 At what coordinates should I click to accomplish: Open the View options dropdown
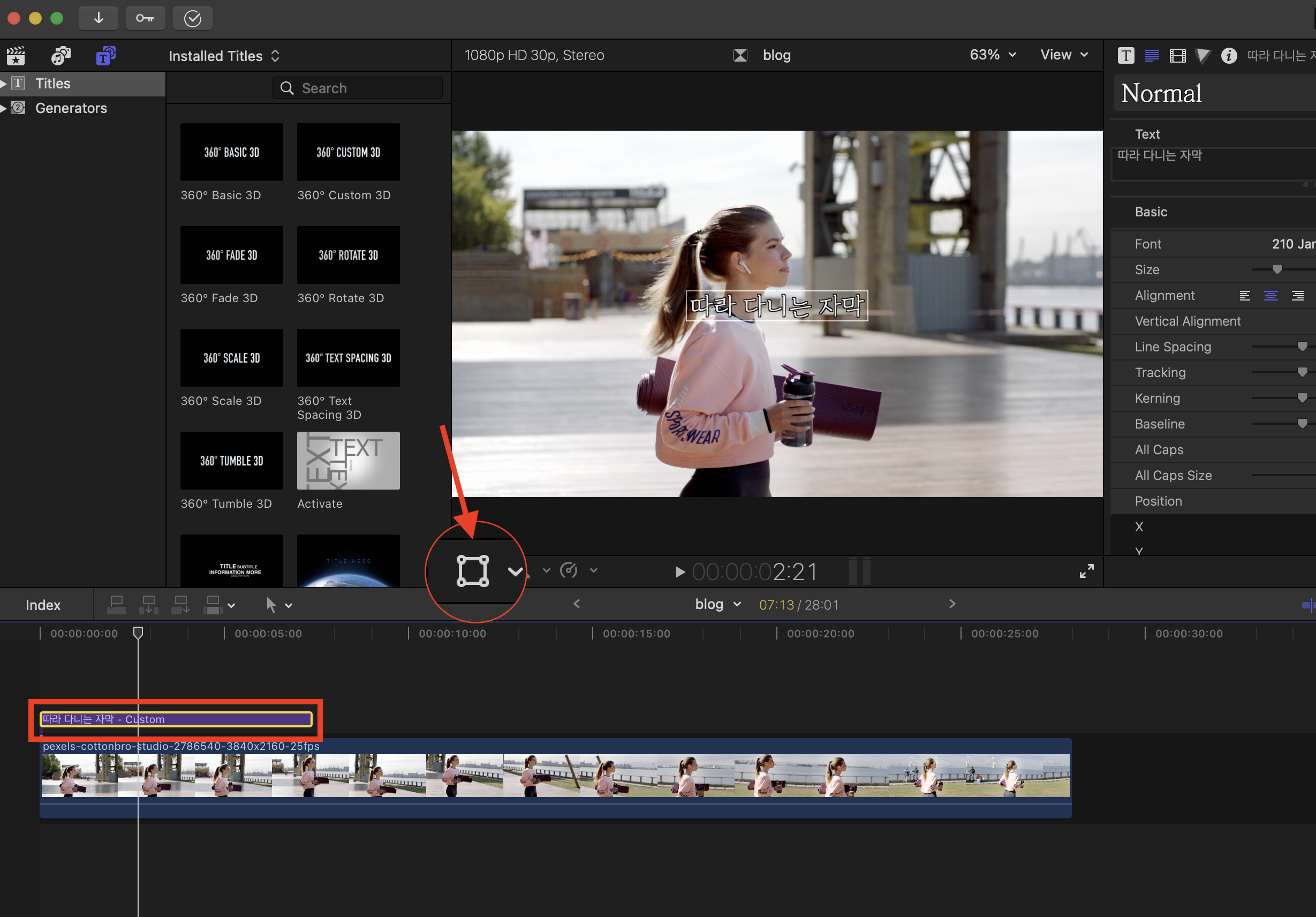click(x=1064, y=55)
